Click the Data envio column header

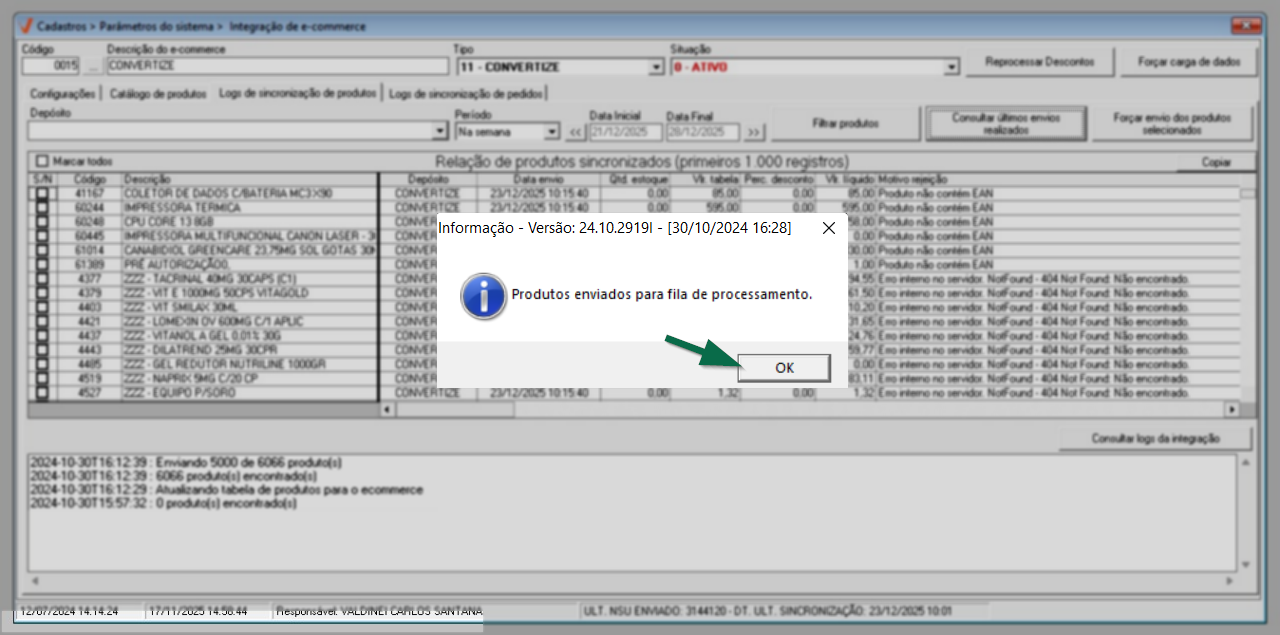tap(539, 178)
